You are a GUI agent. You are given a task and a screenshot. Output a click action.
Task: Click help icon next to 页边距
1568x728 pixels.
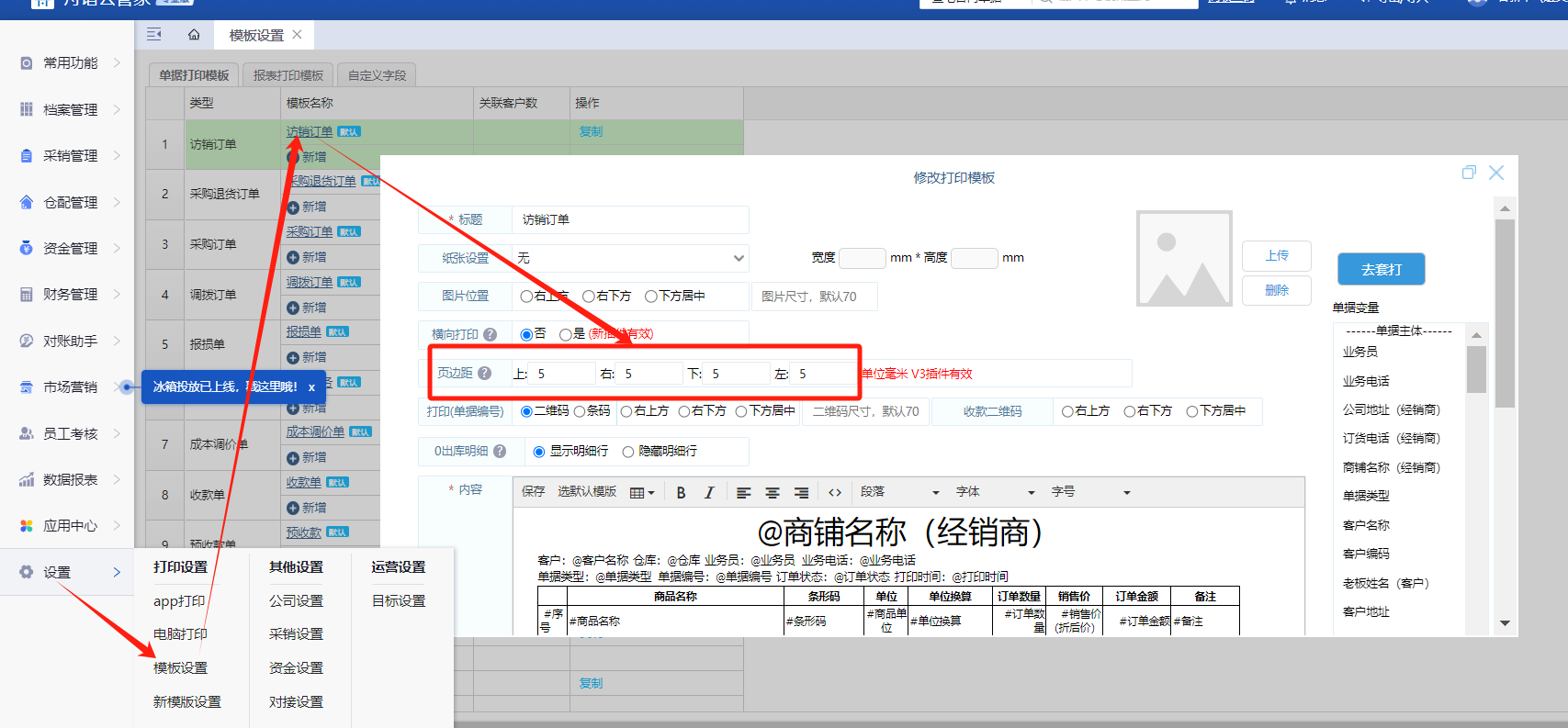485,374
